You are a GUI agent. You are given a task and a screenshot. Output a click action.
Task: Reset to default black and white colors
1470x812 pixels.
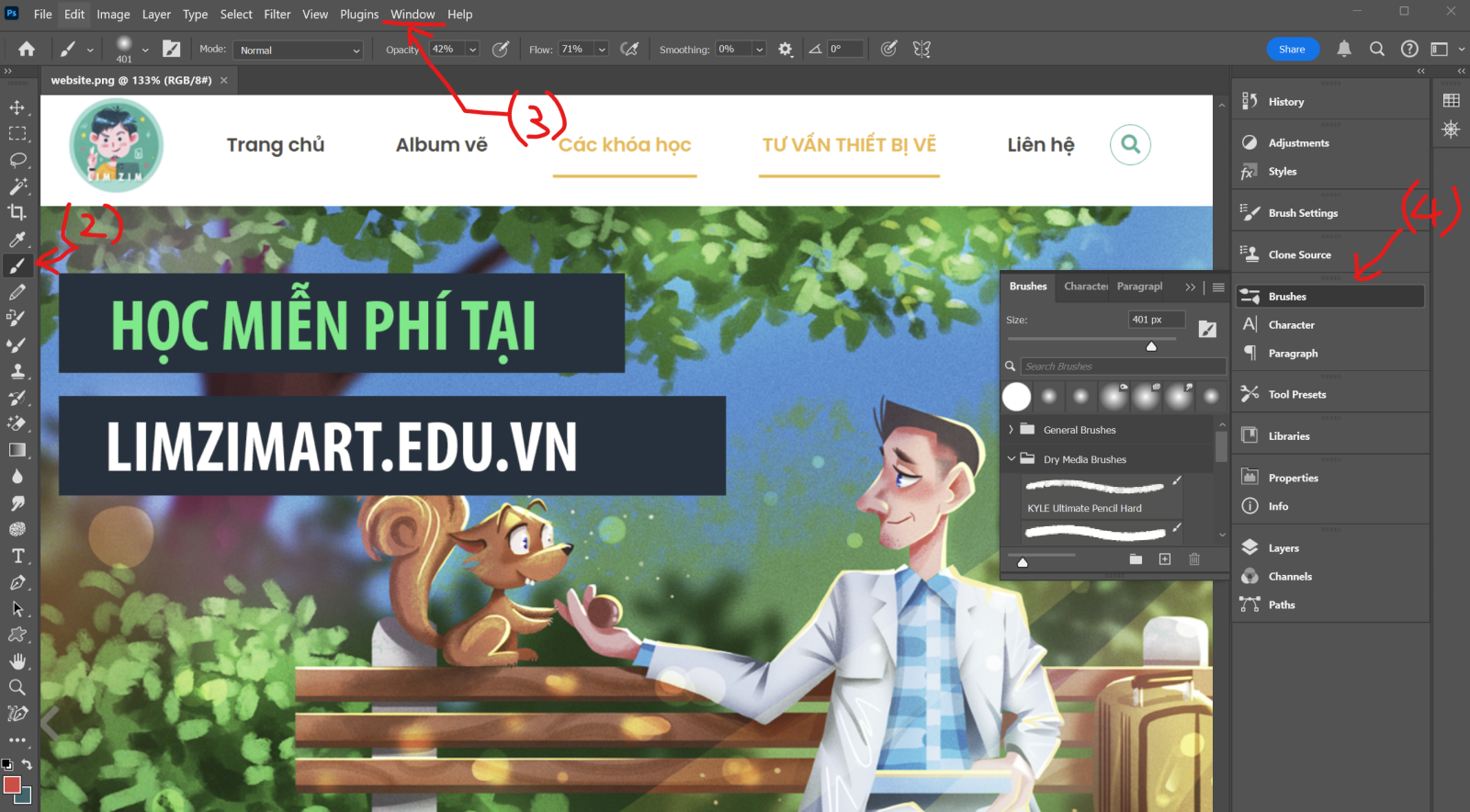(7, 764)
